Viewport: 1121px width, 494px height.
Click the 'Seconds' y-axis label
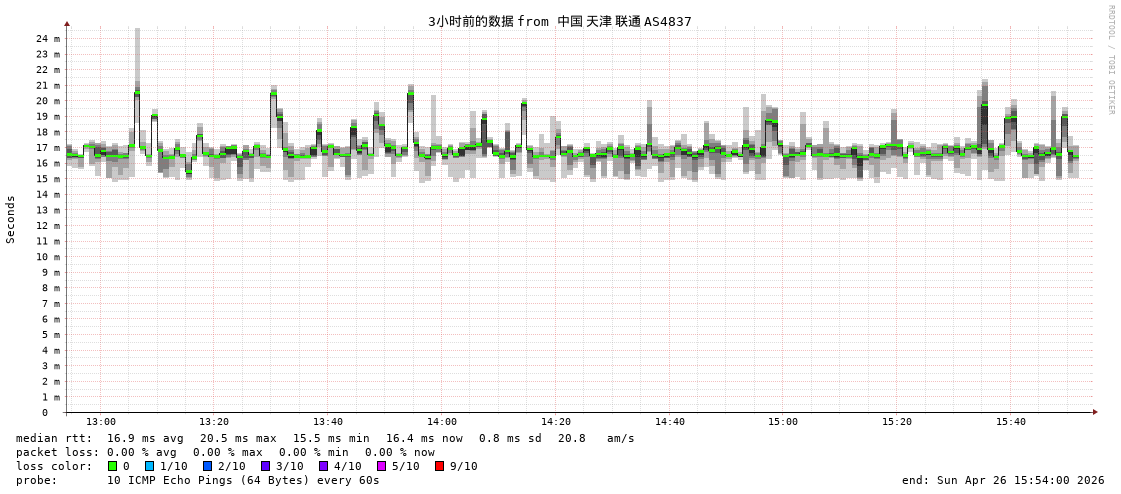11,219
